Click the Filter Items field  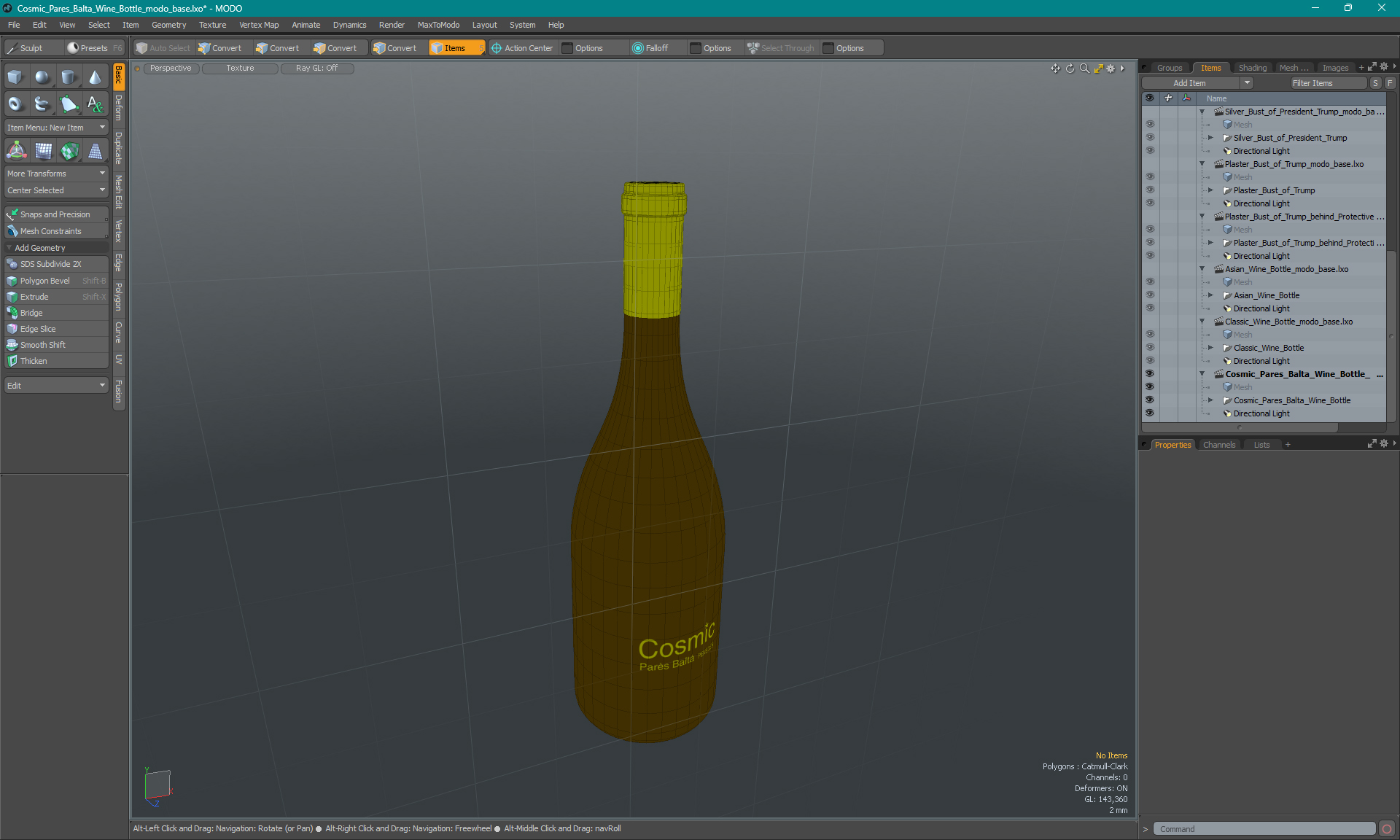(1327, 83)
